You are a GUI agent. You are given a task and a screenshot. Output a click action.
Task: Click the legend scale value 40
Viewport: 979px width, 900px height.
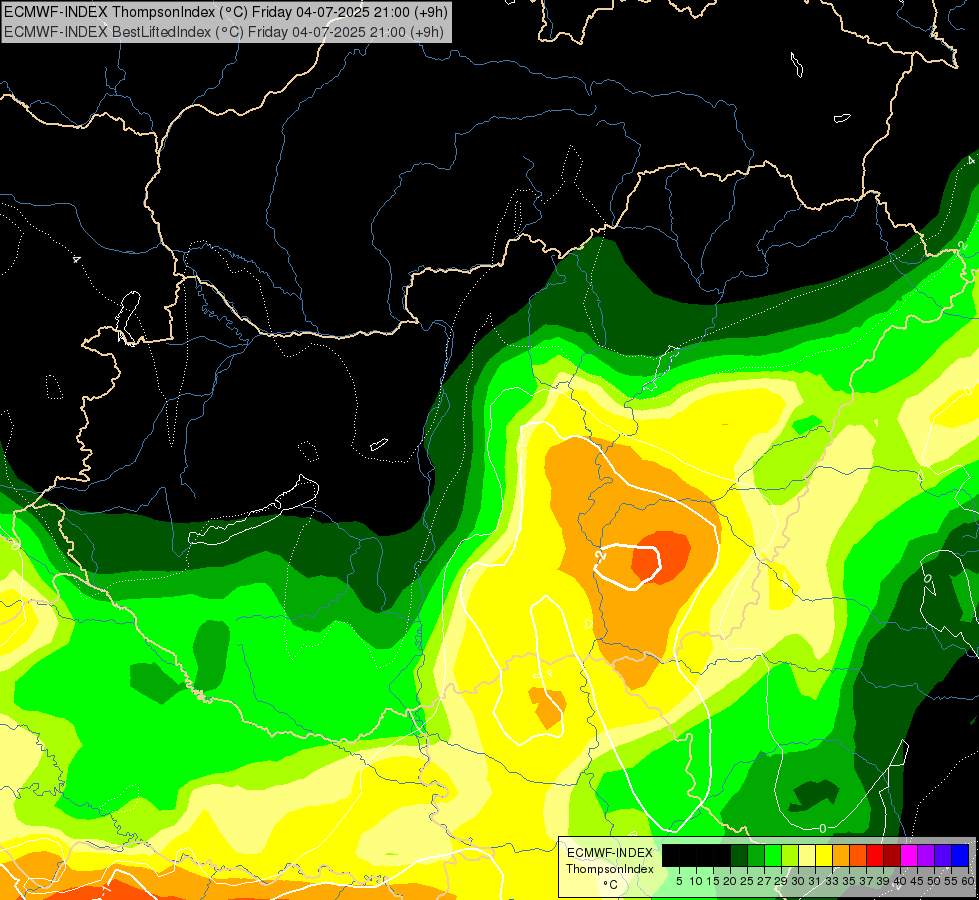[900, 881]
